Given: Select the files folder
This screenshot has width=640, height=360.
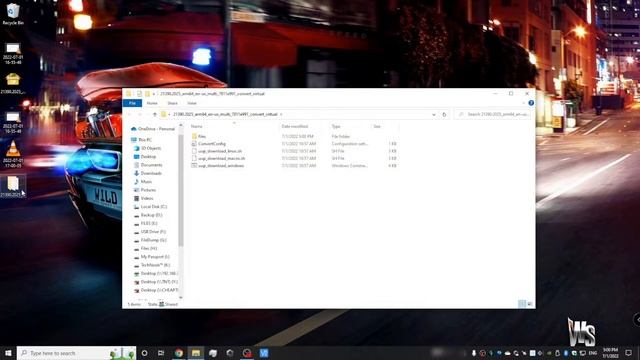Looking at the screenshot, I should [x=202, y=136].
